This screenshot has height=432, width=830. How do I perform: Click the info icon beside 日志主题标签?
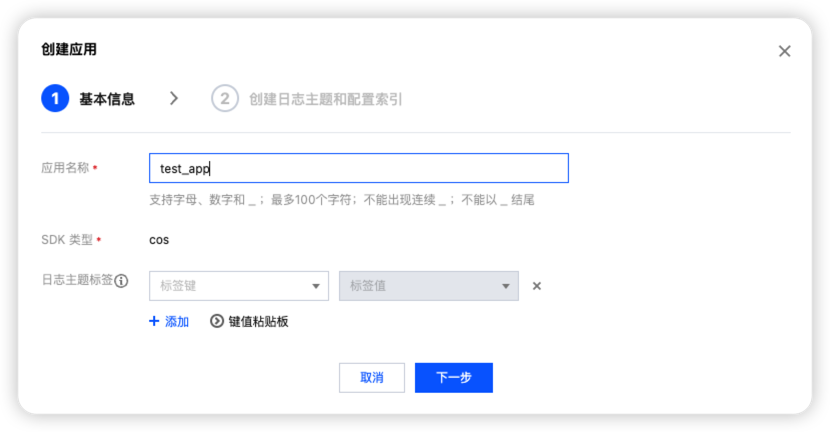(121, 281)
